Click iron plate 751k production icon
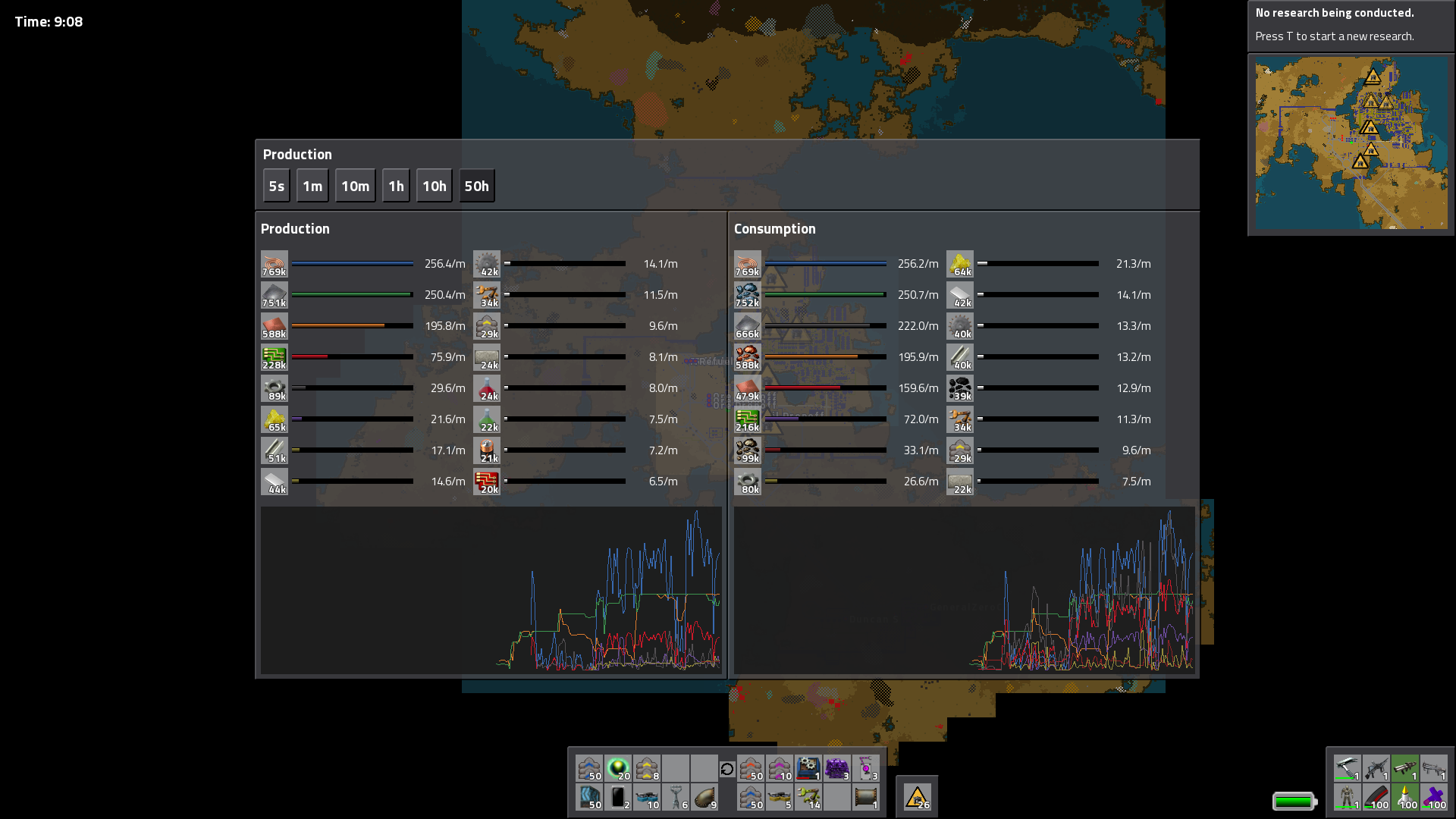The width and height of the screenshot is (1456, 819). tap(275, 295)
